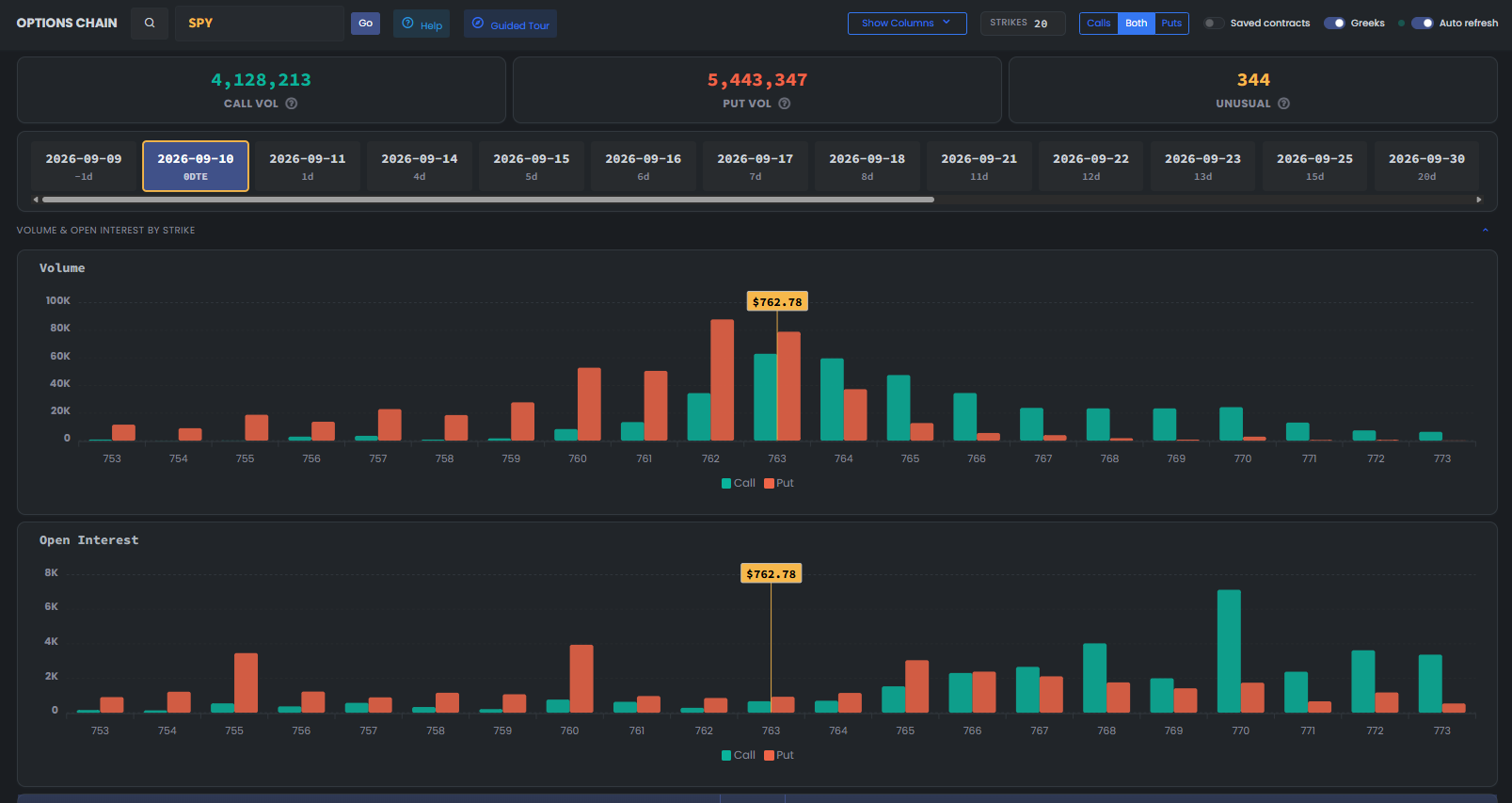The image size is (1512, 803).
Task: Toggle the Saved contracts switch
Action: pos(1214,23)
